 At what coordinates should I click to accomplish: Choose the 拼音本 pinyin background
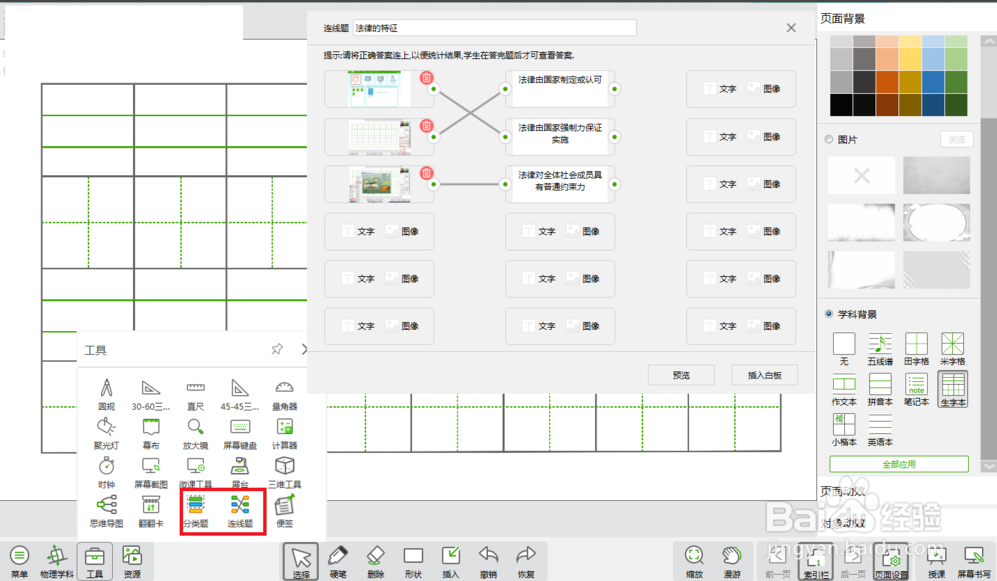tap(880, 390)
